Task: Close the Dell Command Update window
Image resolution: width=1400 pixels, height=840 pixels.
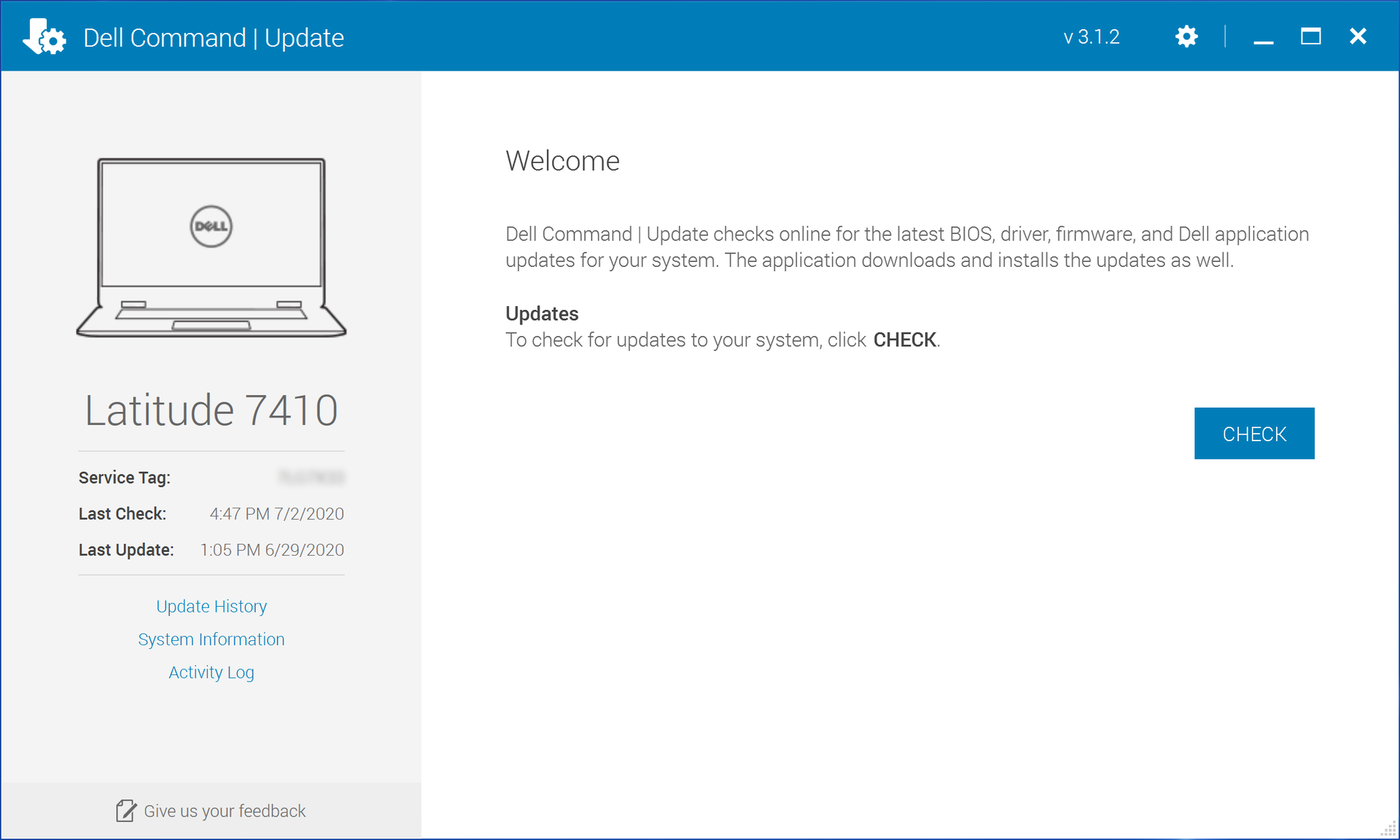Action: pos(1358,36)
